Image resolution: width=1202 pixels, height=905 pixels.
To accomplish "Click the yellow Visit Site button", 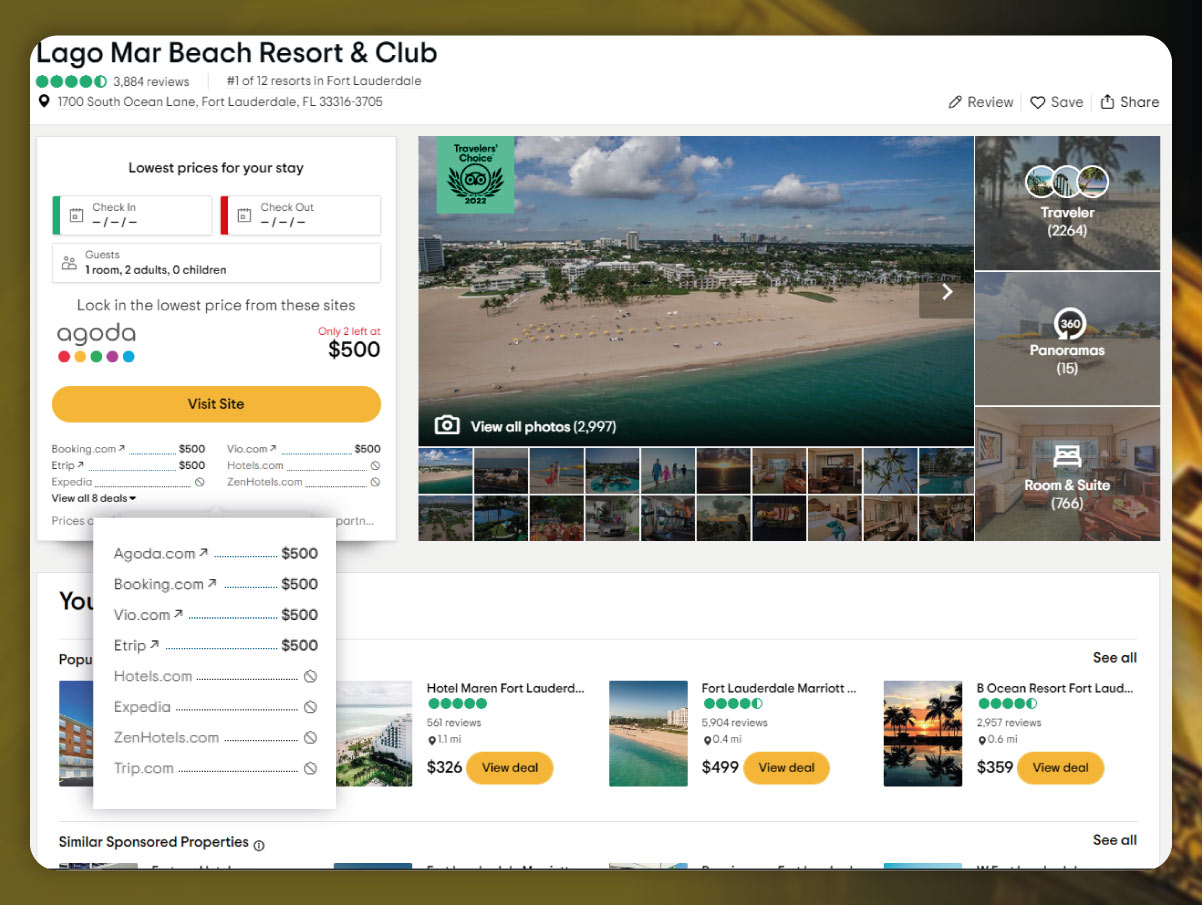I will (x=216, y=404).
